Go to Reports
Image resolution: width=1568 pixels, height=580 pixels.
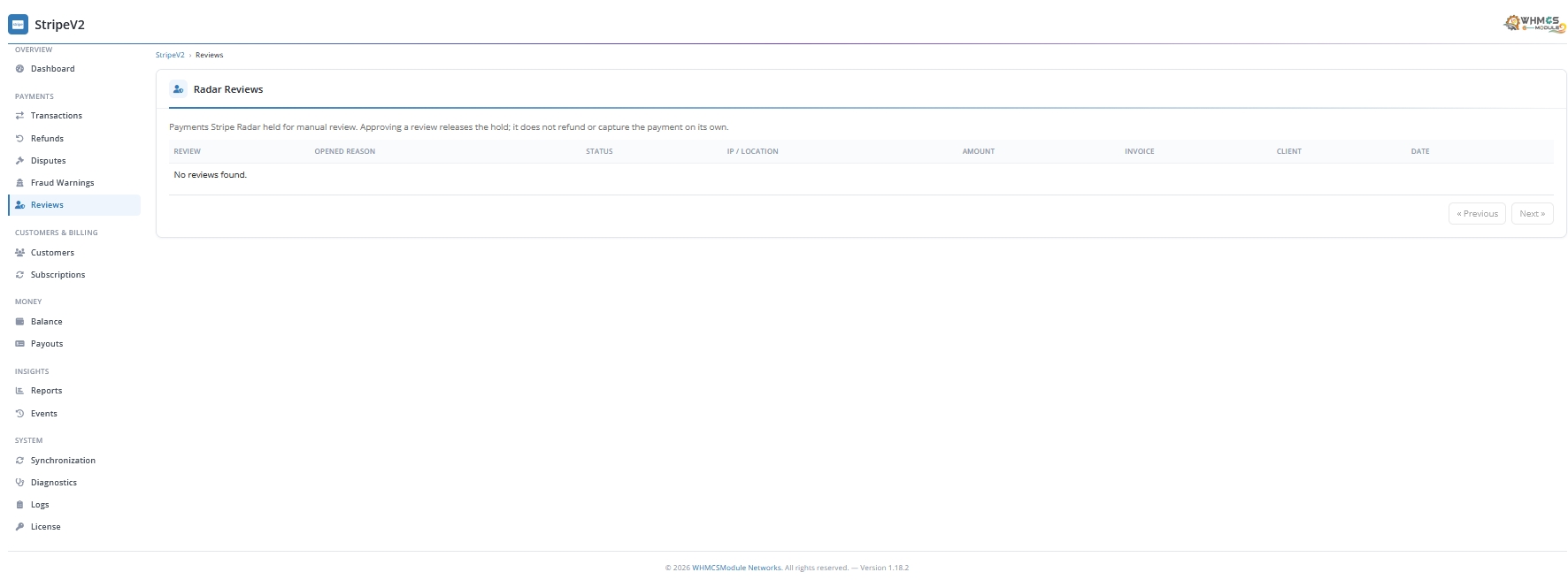click(74, 391)
